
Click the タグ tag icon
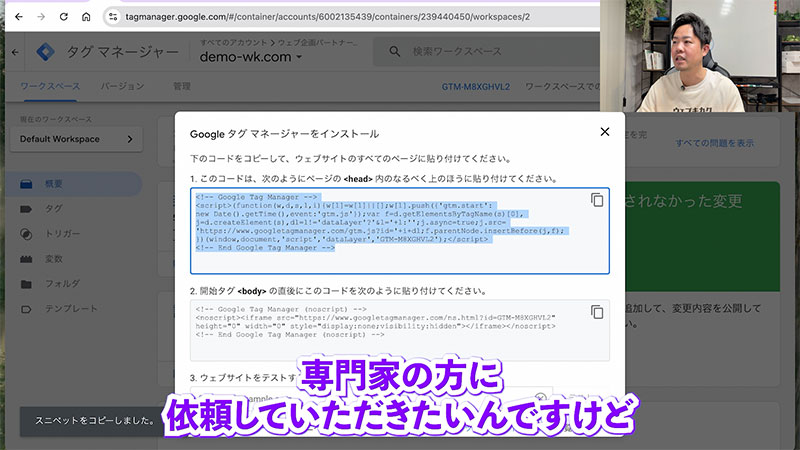point(26,209)
